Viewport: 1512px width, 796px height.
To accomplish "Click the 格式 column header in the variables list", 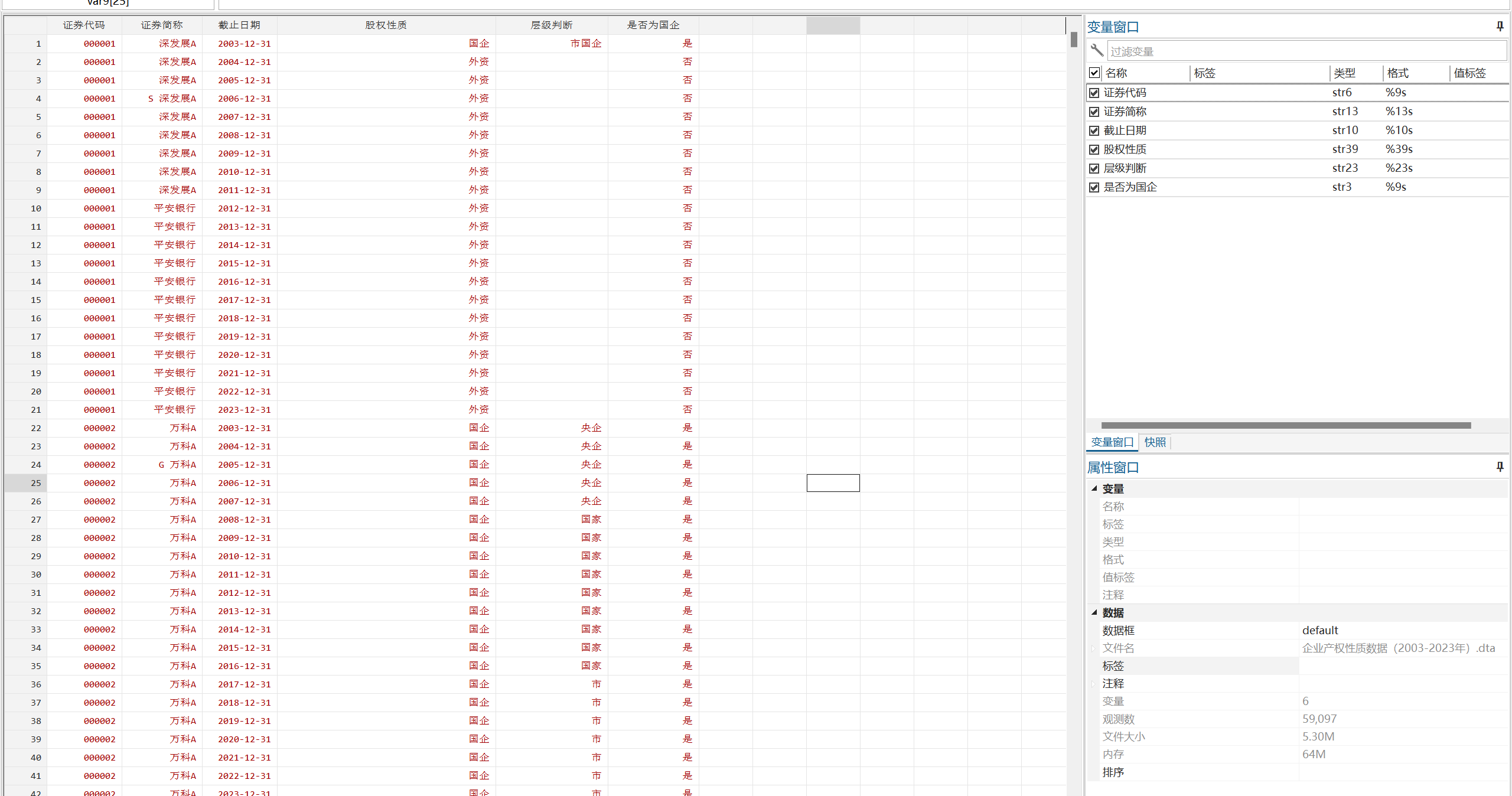I will click(x=1397, y=73).
